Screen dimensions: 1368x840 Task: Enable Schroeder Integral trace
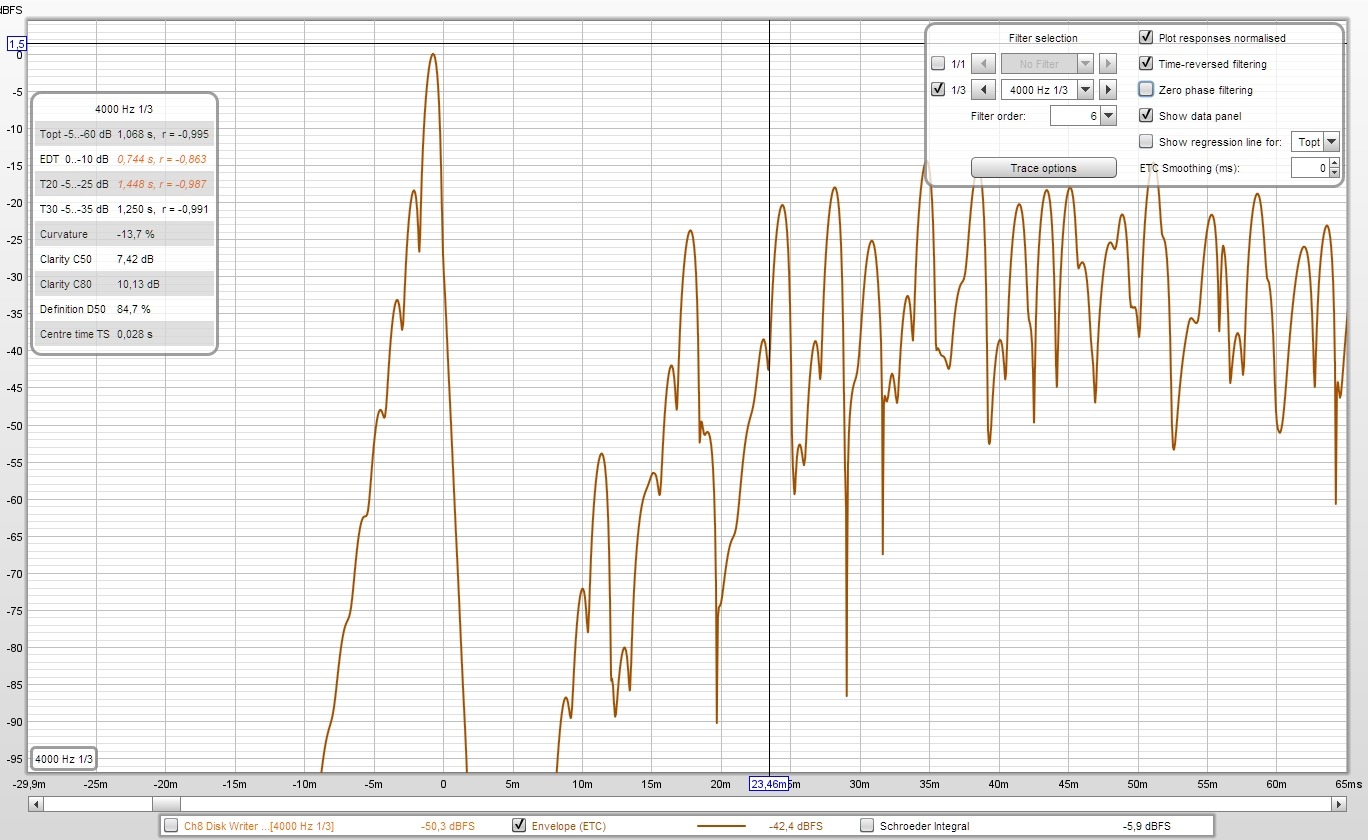[x=867, y=826]
